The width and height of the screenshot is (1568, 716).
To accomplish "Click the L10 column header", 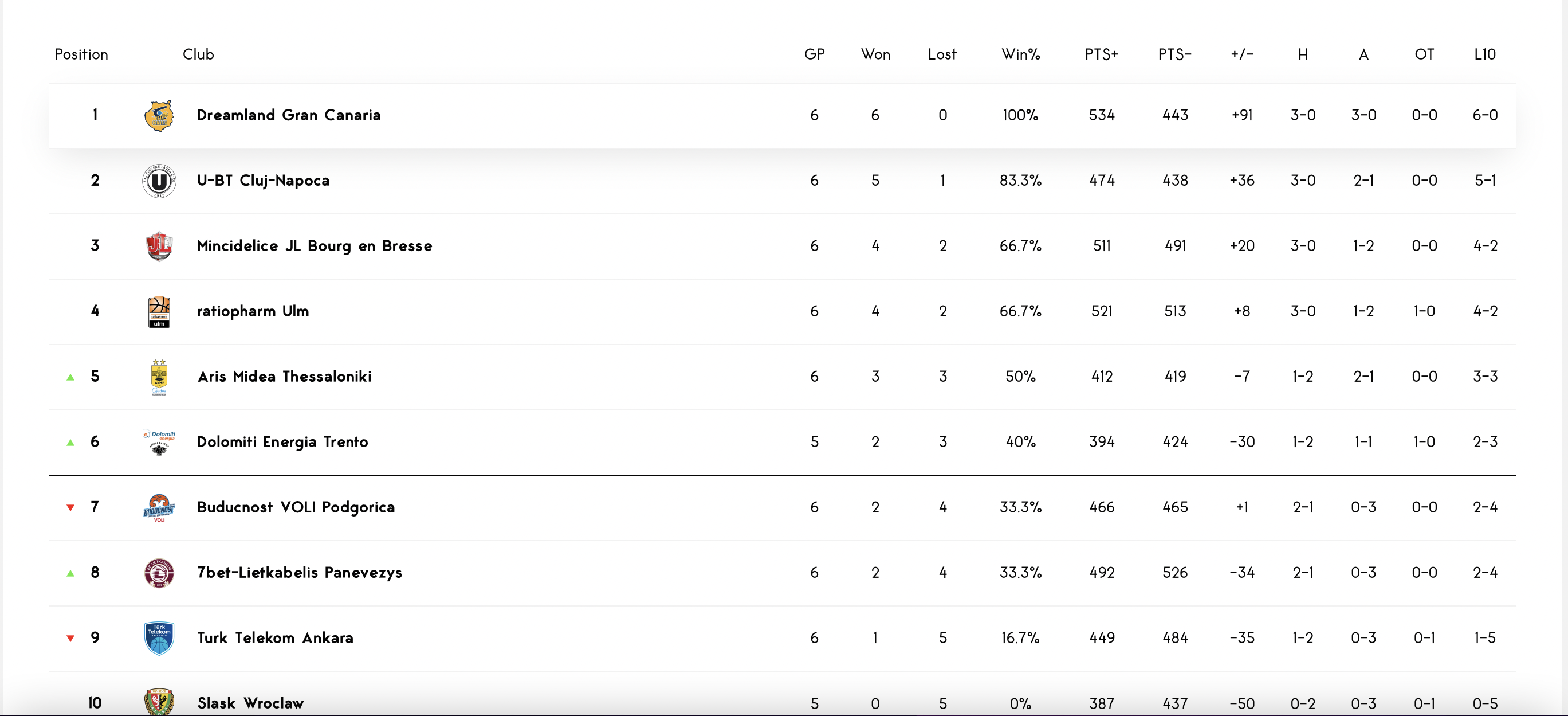I will click(x=1484, y=54).
